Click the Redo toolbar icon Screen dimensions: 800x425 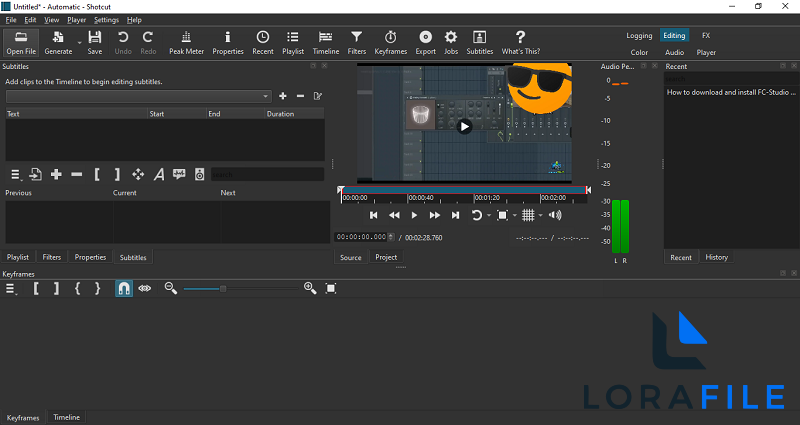click(148, 43)
